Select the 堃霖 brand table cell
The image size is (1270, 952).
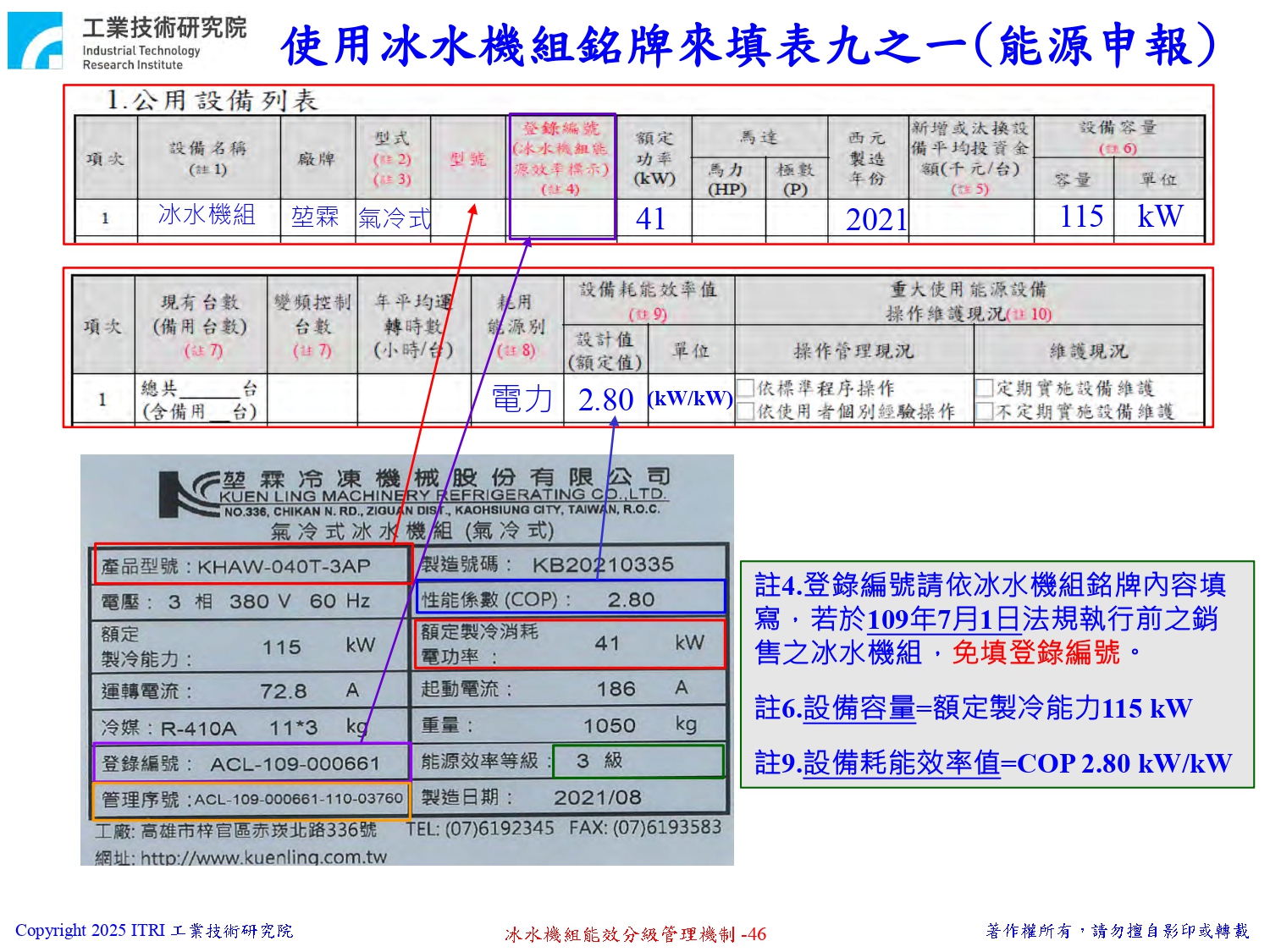(317, 218)
